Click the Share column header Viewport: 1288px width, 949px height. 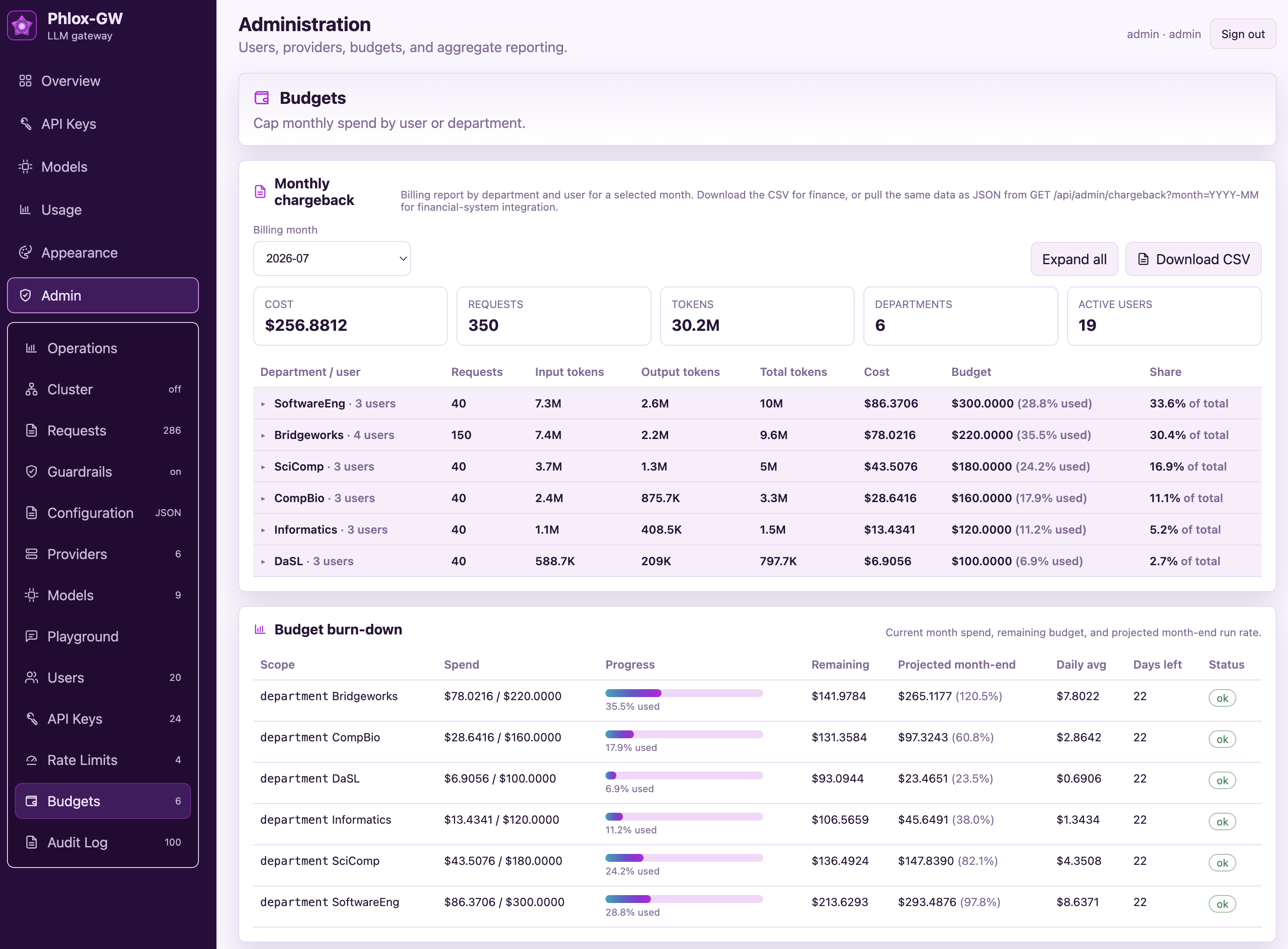coord(1165,372)
